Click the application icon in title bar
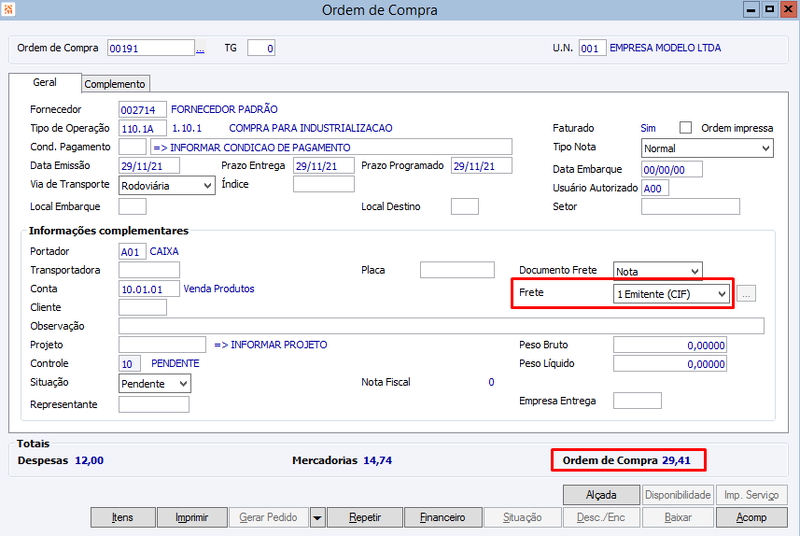Viewport: 800px width, 536px height. pos(8,9)
